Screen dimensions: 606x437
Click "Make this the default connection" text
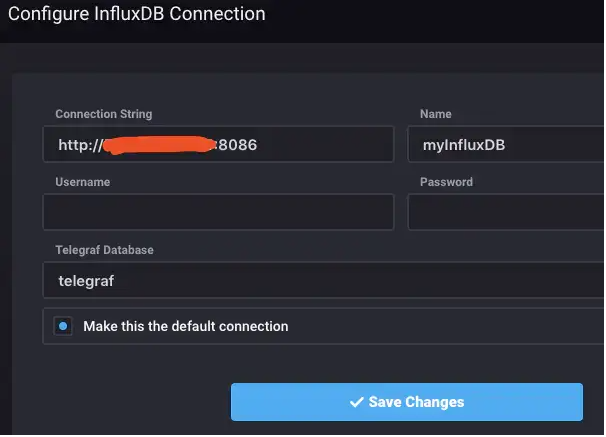point(186,326)
